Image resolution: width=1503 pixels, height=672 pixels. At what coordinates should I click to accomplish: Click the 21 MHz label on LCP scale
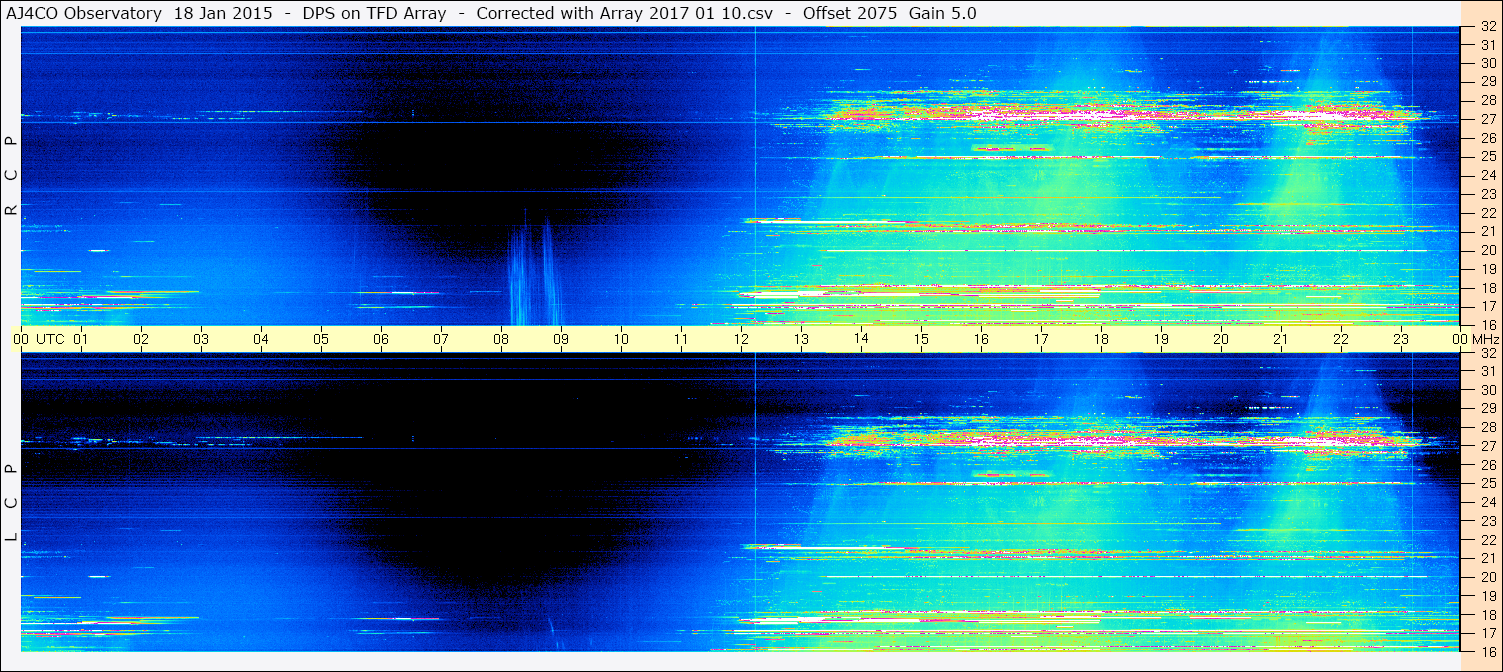(x=1487, y=558)
